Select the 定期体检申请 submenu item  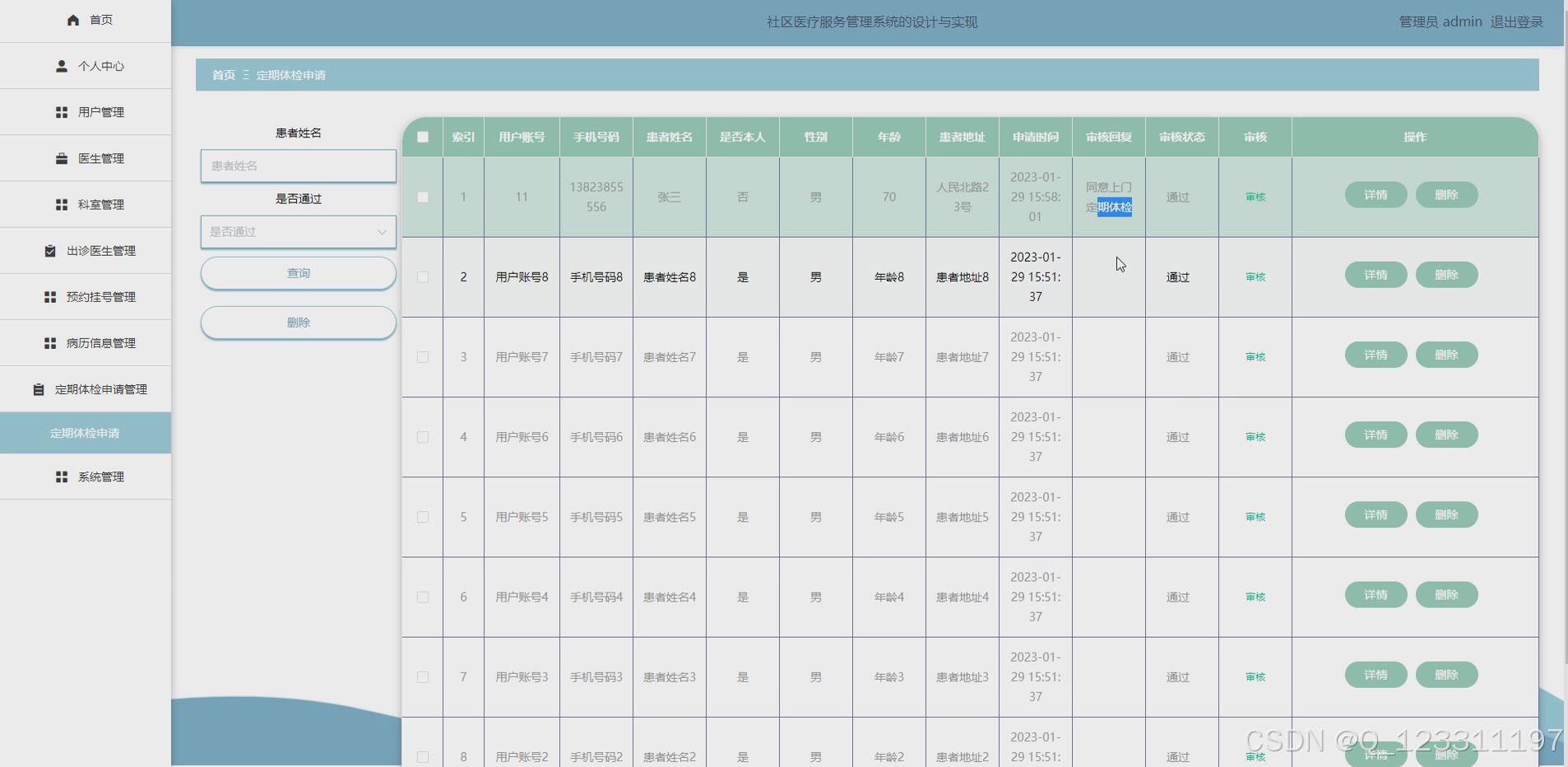coord(85,433)
